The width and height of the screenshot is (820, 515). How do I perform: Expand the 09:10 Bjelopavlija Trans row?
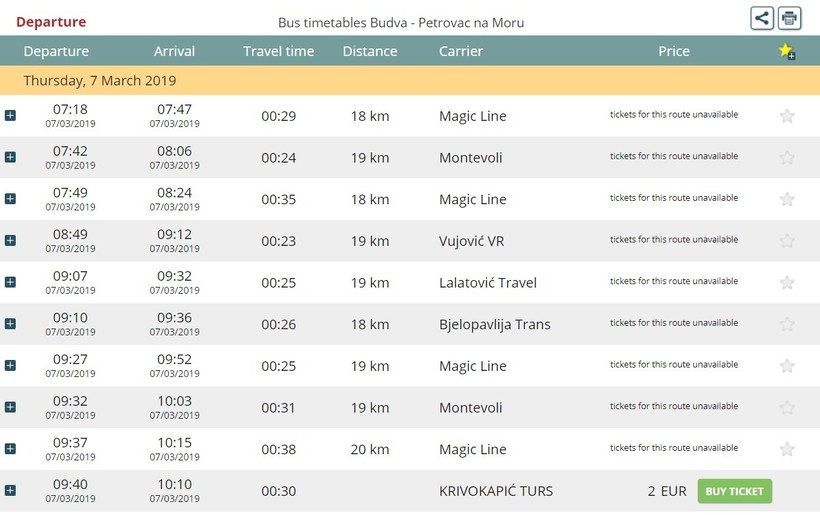click(10, 324)
